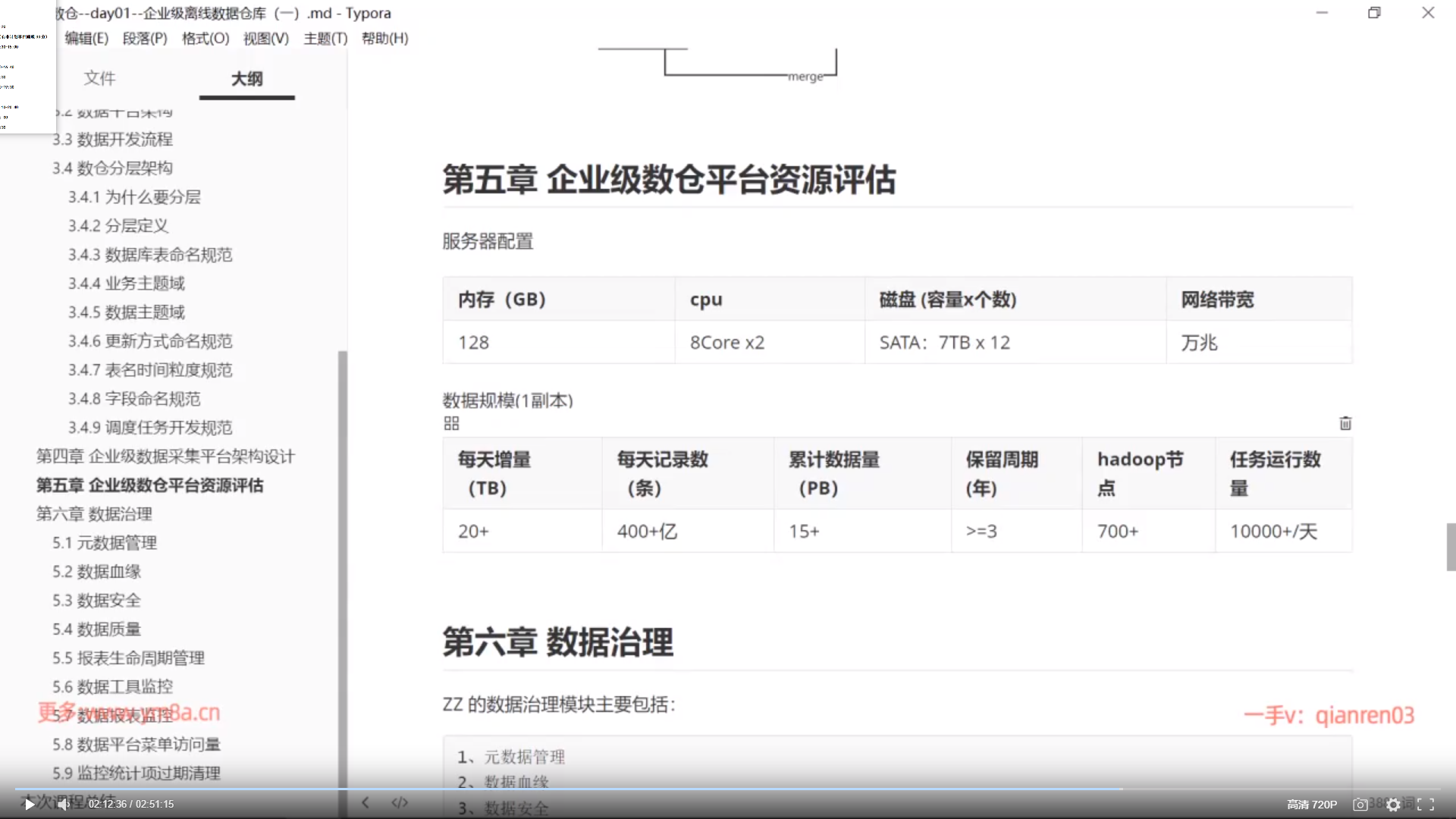This screenshot has height=819, width=1456.
Task: Switch to the 文件 sidebar tab
Action: point(99,78)
